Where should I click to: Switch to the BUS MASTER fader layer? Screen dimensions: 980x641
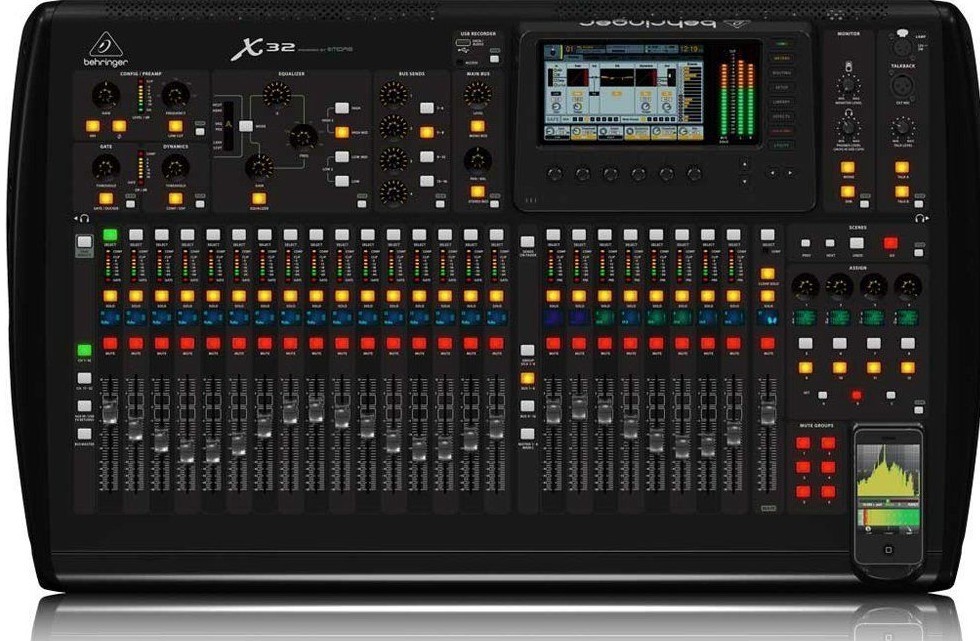84,434
